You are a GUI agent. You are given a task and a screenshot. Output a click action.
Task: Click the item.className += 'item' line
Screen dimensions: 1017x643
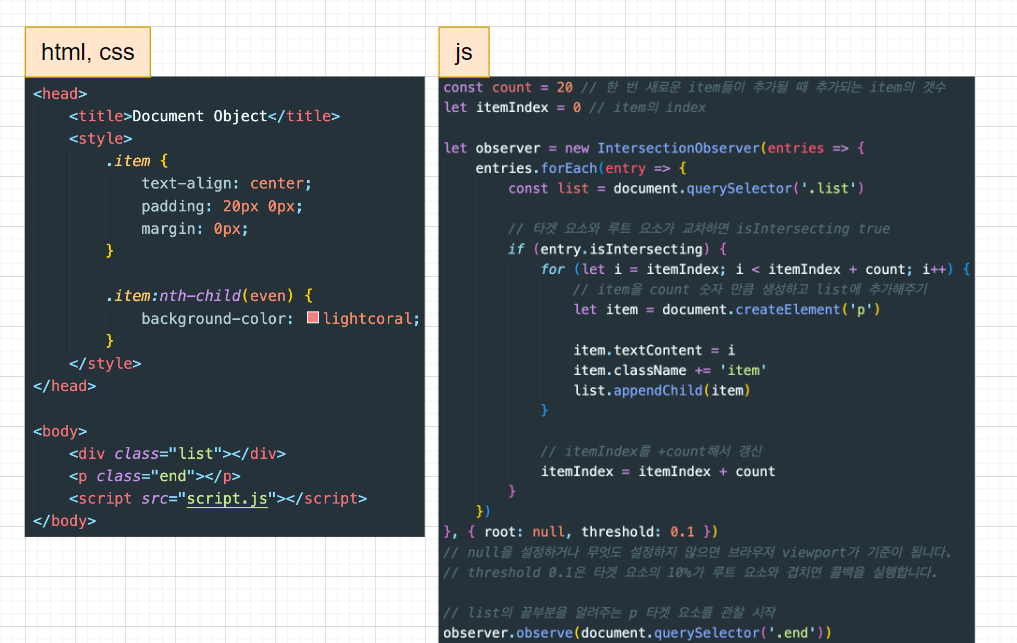point(670,370)
